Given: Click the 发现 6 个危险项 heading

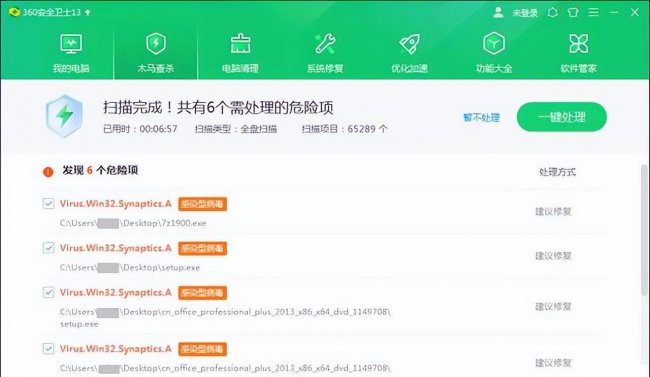Looking at the screenshot, I should point(100,170).
